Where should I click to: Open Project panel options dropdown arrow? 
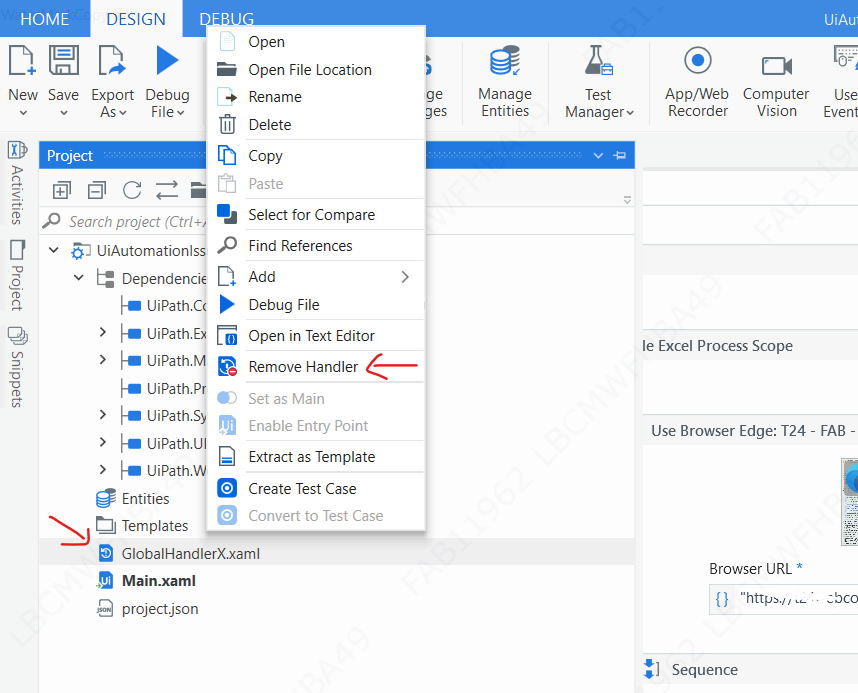(598, 156)
